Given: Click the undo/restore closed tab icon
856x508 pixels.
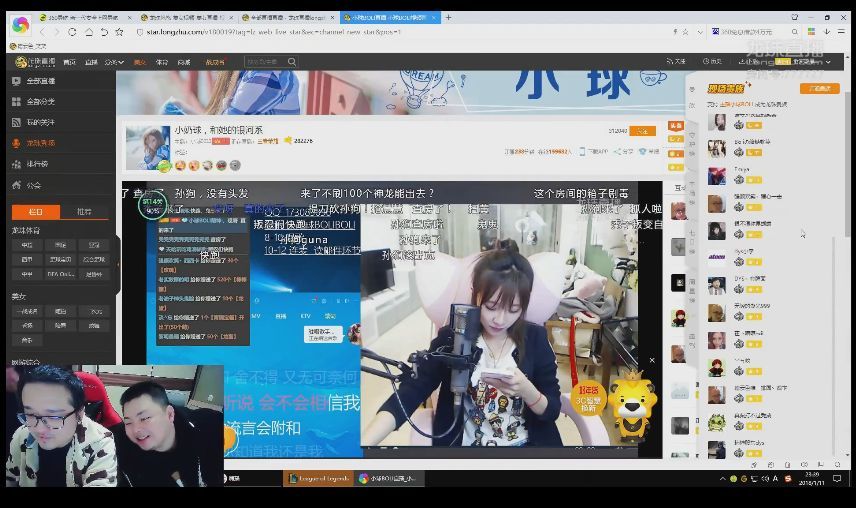Looking at the screenshot, I should click(104, 32).
